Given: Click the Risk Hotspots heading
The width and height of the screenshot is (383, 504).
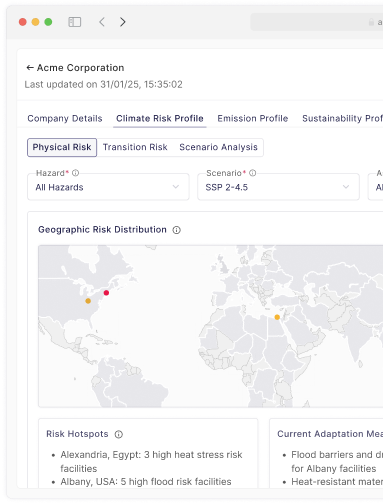Looking at the screenshot, I should (x=77, y=434).
